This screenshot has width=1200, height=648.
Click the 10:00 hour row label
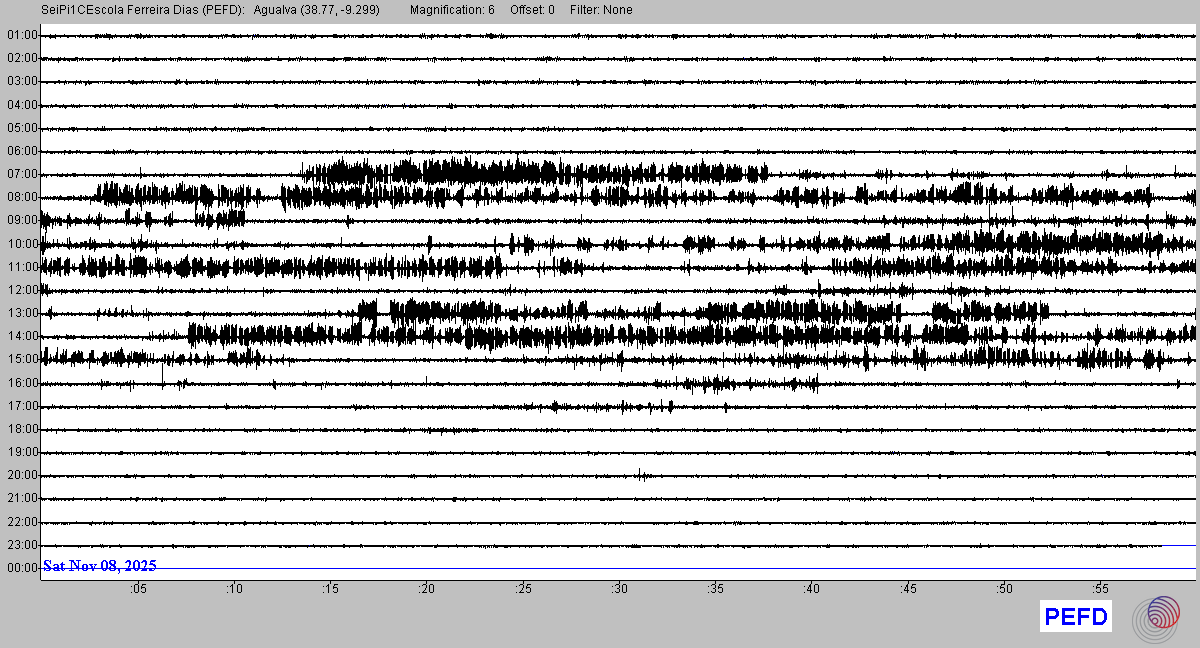(x=21, y=244)
